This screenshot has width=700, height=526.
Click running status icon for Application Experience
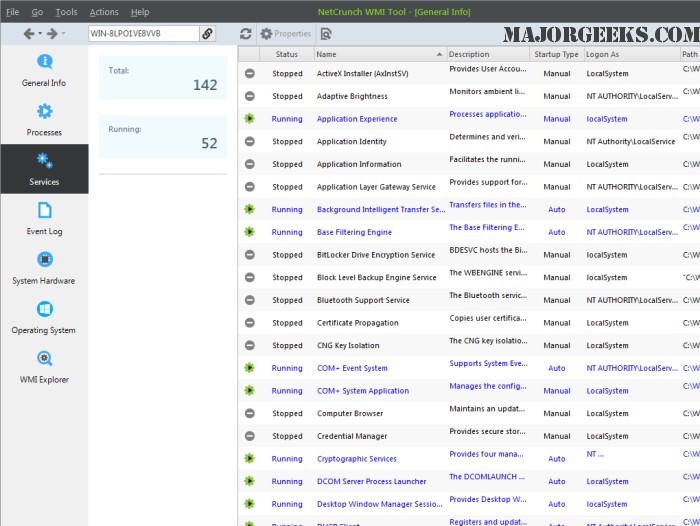[x=250, y=118]
